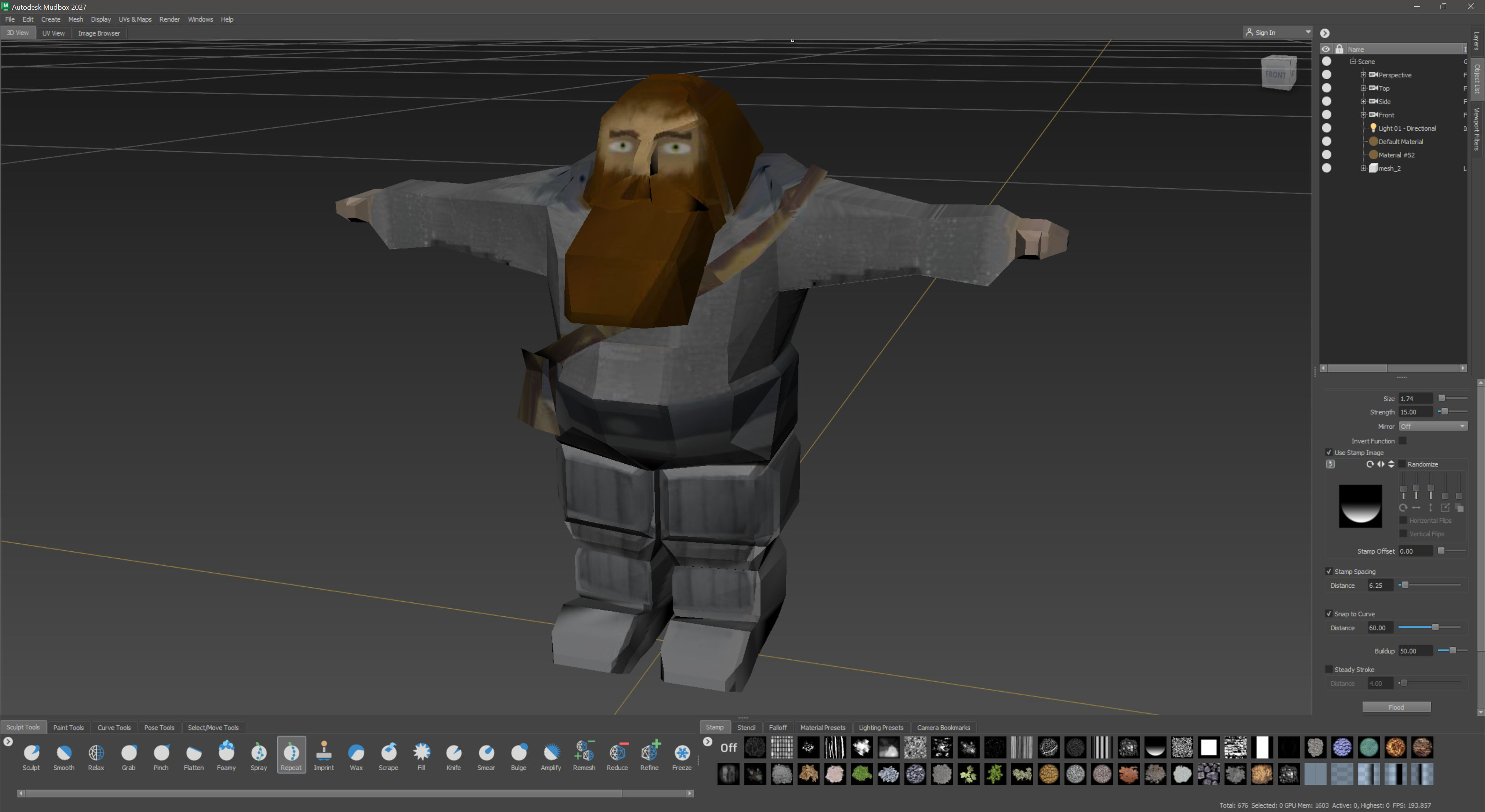Click the lock icon in Object List header

(1339, 49)
